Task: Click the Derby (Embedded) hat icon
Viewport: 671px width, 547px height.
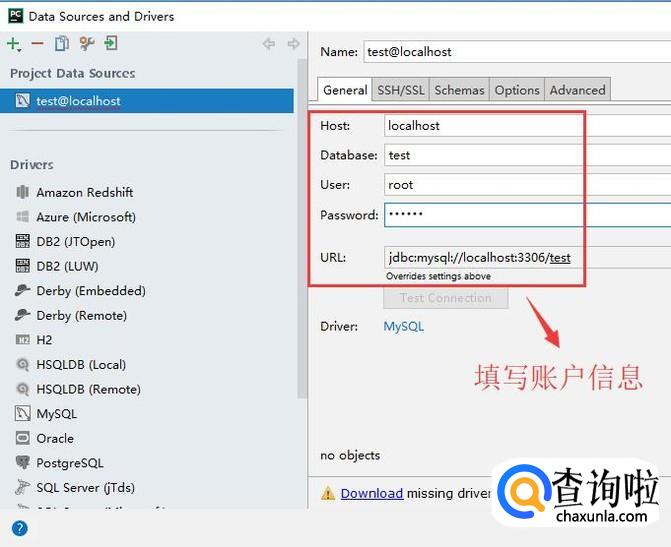Action: tap(22, 290)
